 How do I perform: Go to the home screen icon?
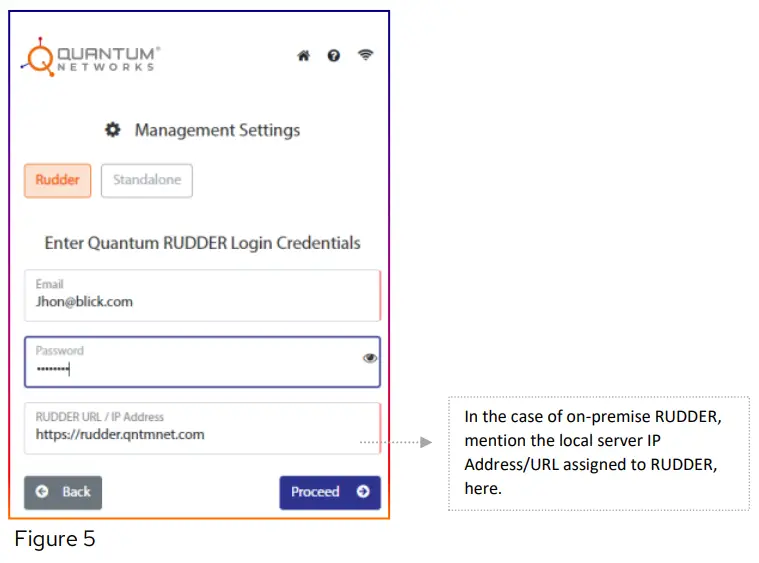[x=304, y=56]
